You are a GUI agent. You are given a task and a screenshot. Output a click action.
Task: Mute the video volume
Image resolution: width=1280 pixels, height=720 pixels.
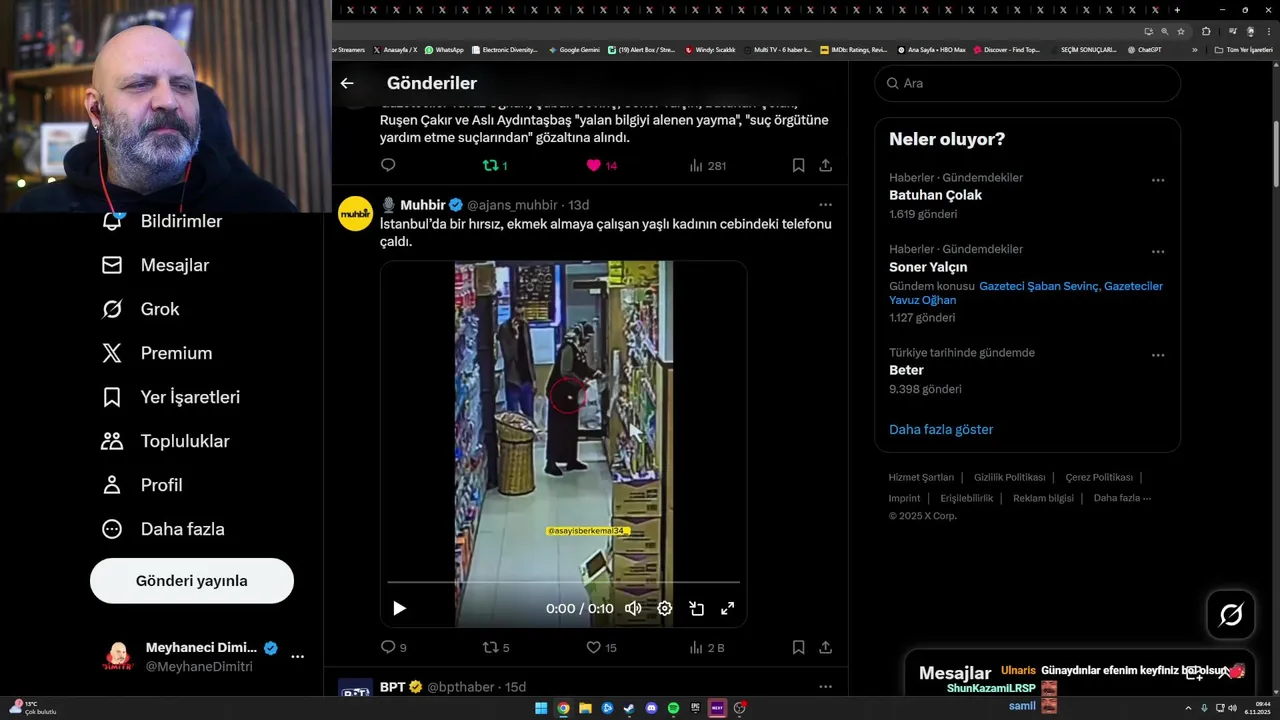633,608
